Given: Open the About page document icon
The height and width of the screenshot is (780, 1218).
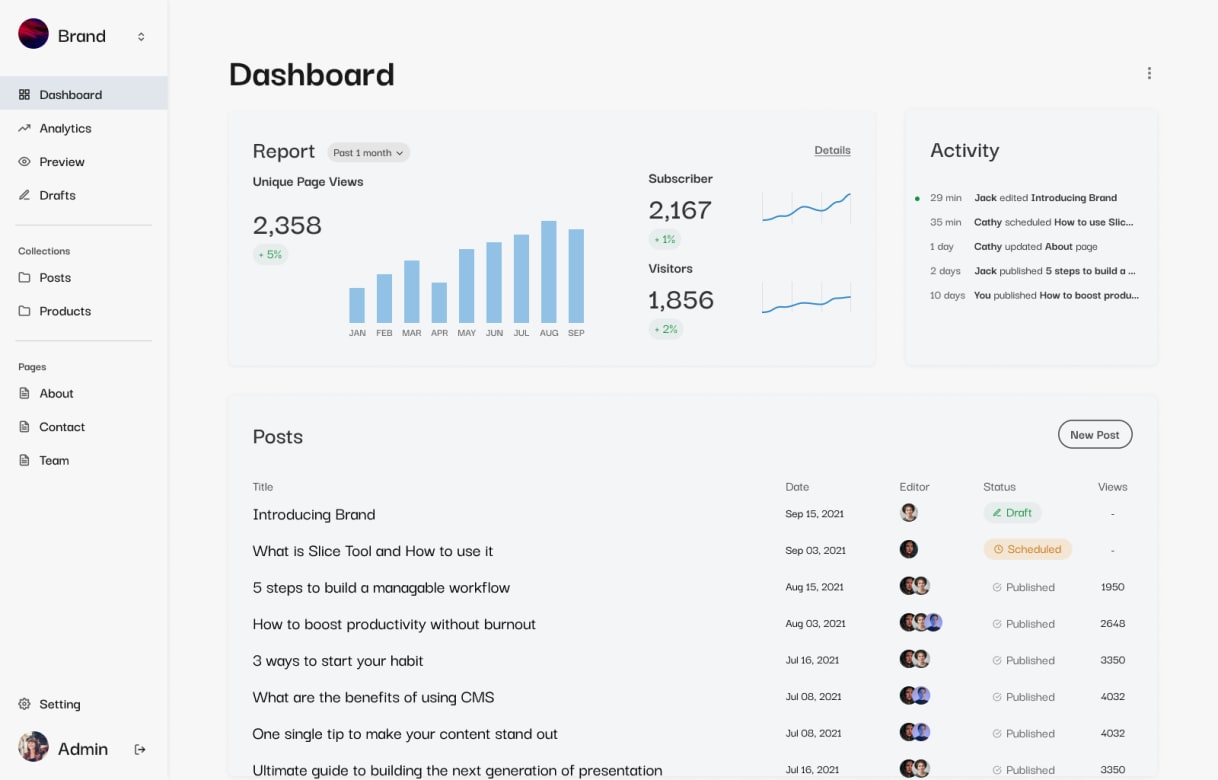Looking at the screenshot, I should (x=22, y=393).
